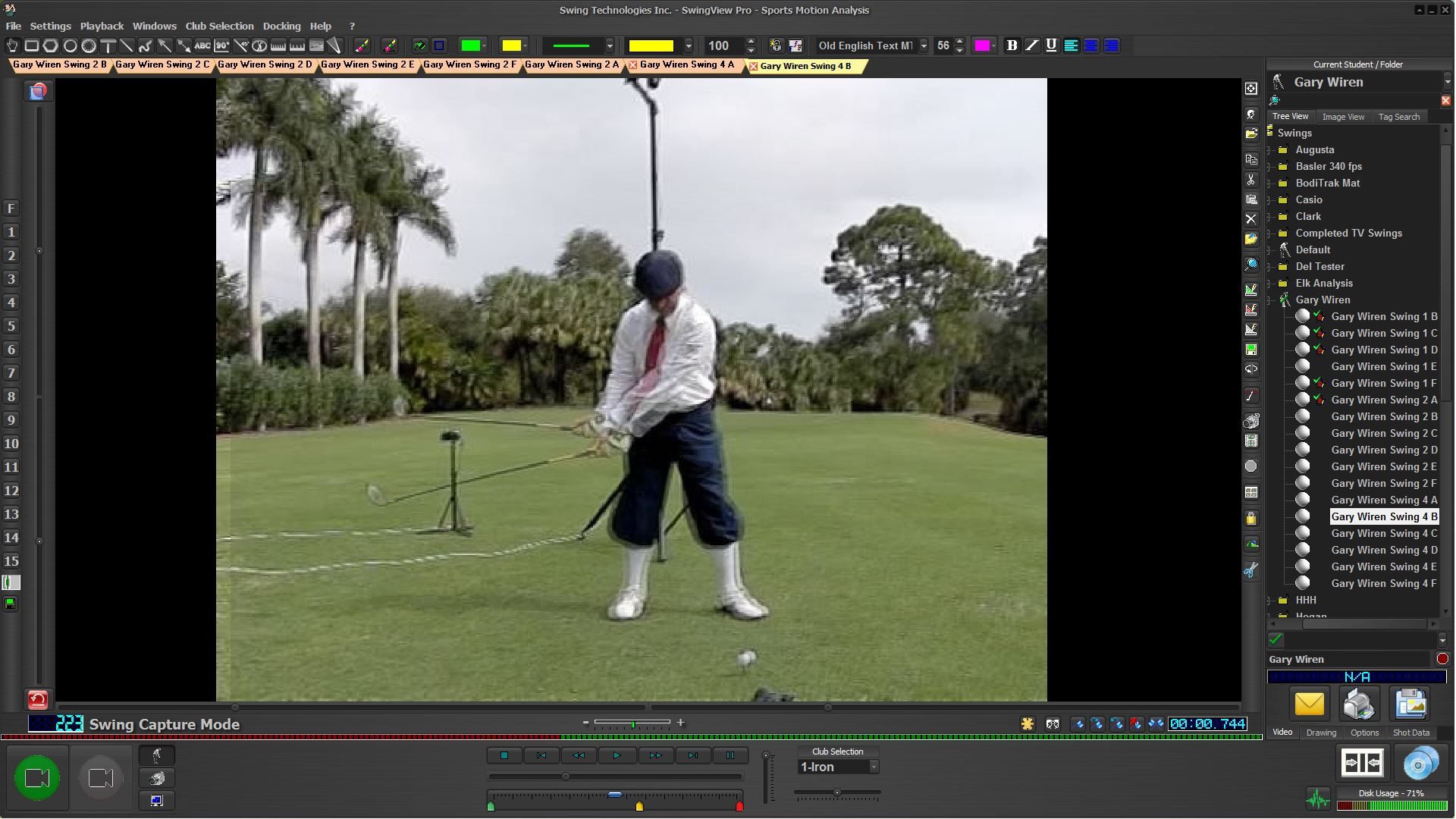The height and width of the screenshot is (819, 1456).
Task: Switch to the Shot Data panel tab
Action: [1410, 733]
